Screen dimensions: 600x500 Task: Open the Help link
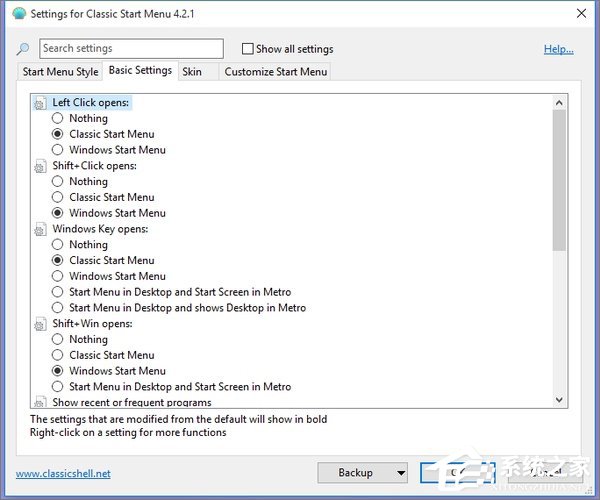pos(558,49)
